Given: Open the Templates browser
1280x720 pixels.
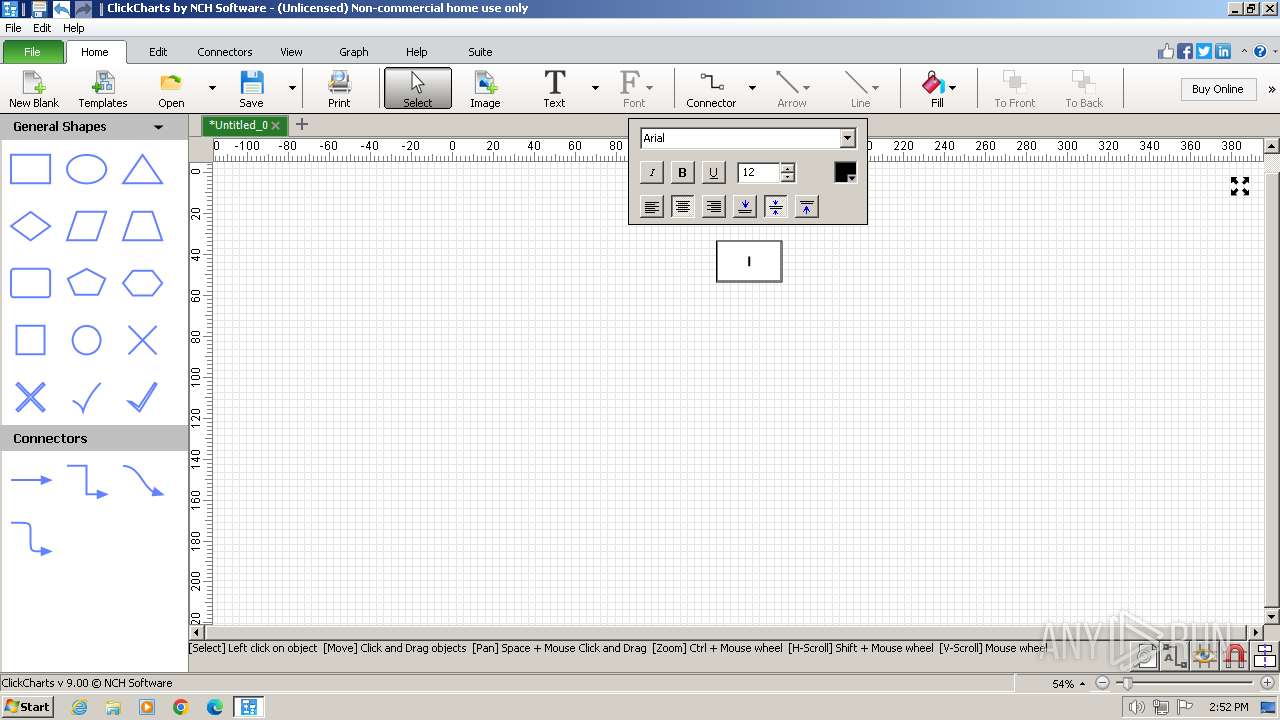Looking at the screenshot, I should pyautogui.click(x=103, y=89).
